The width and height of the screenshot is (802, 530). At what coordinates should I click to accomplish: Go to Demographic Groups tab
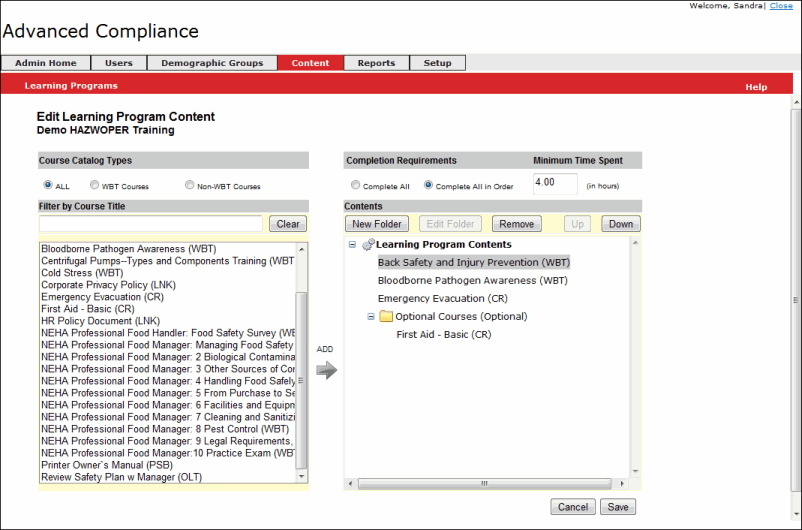click(x=212, y=63)
